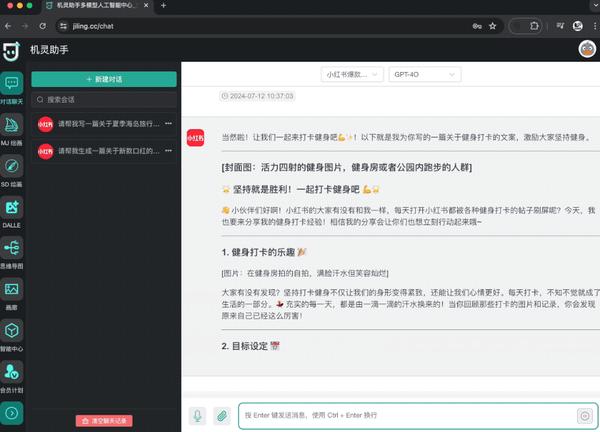Click the 坚持就是胜利 title line

pos(301,189)
